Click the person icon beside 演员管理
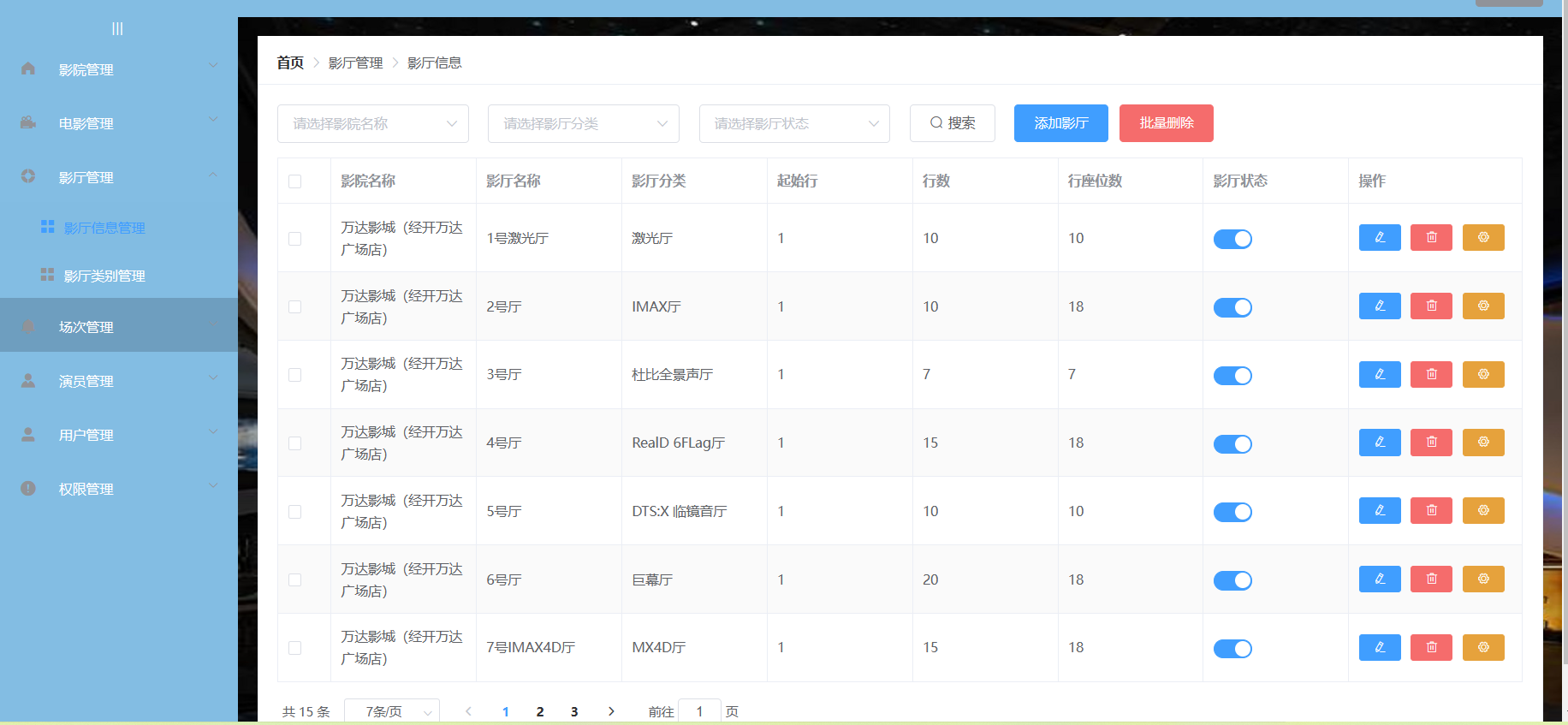The height and width of the screenshot is (725, 1568). pos(28,381)
